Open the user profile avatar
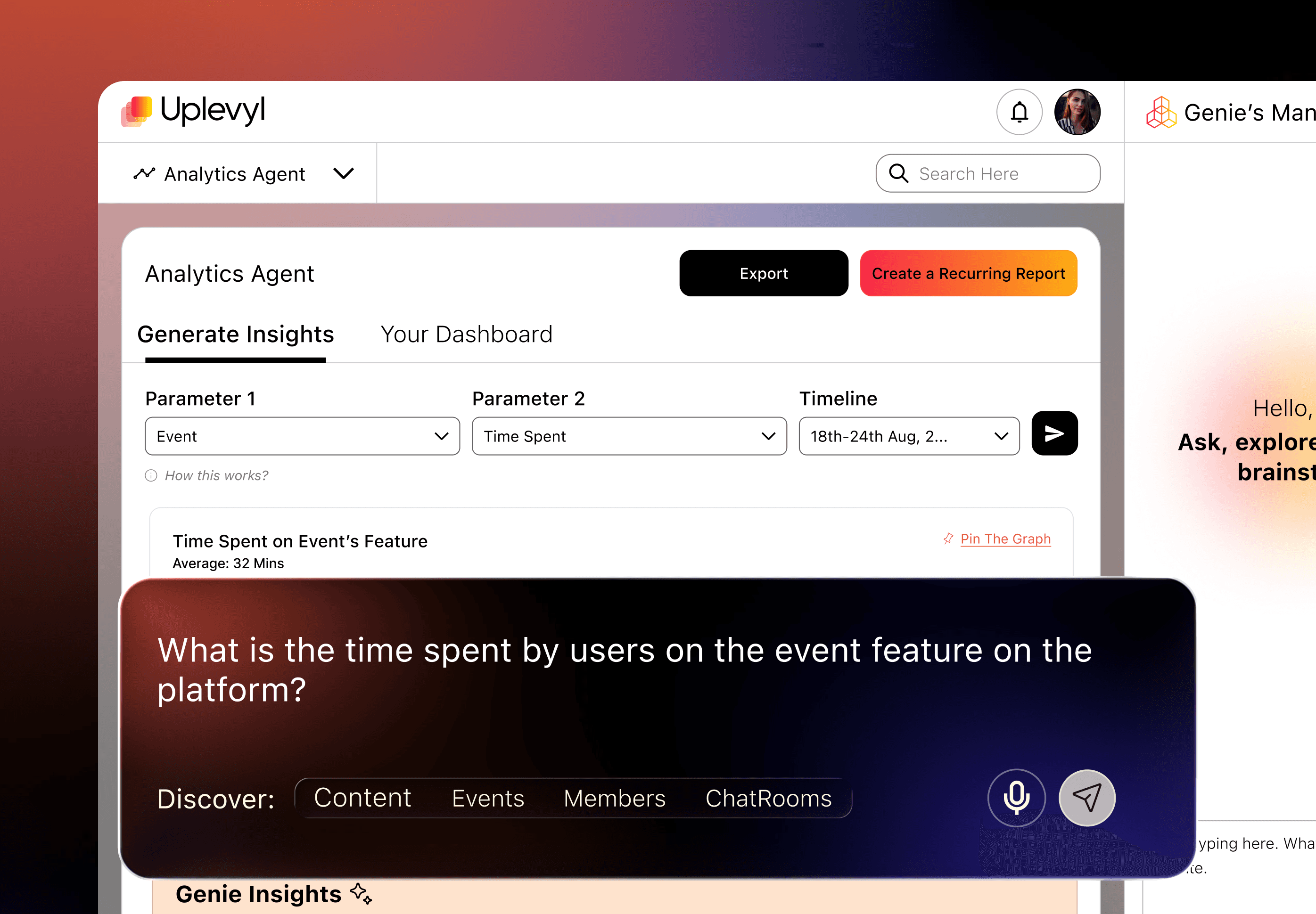Screen dimensions: 1316x914 tap(1077, 112)
